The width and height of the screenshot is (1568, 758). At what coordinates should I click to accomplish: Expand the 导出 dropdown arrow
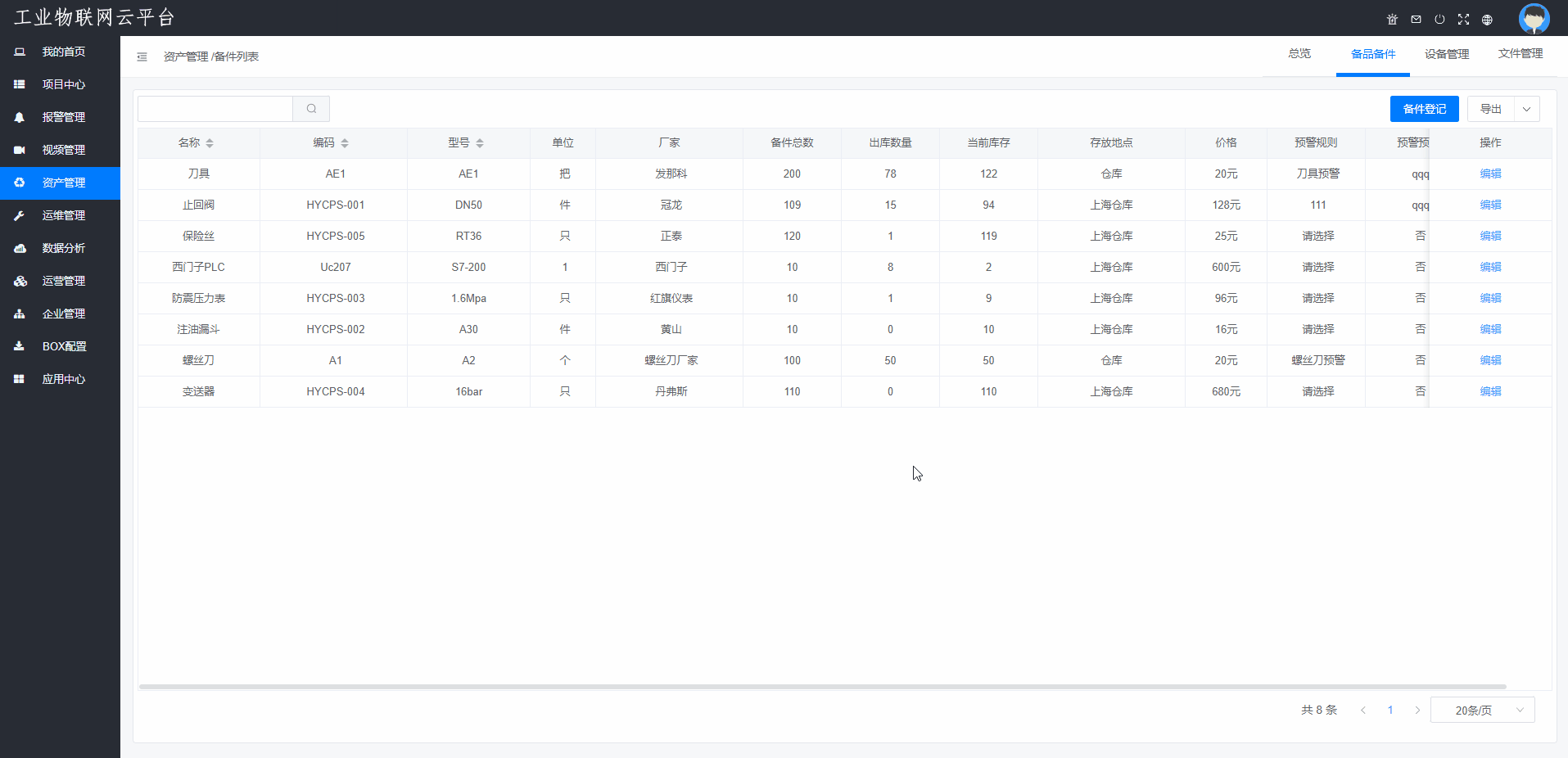click(x=1526, y=109)
